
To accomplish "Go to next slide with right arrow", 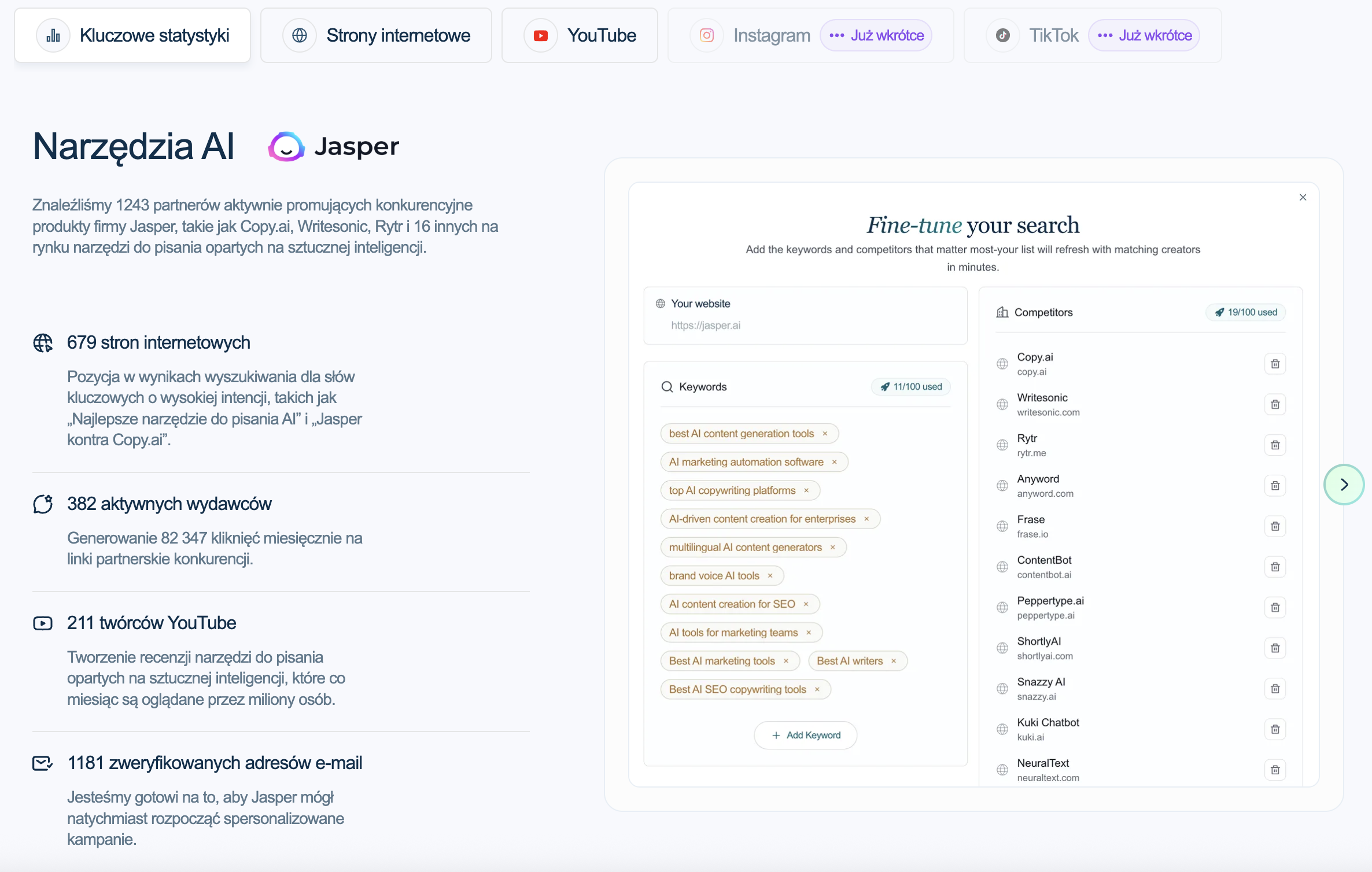I will [x=1344, y=485].
